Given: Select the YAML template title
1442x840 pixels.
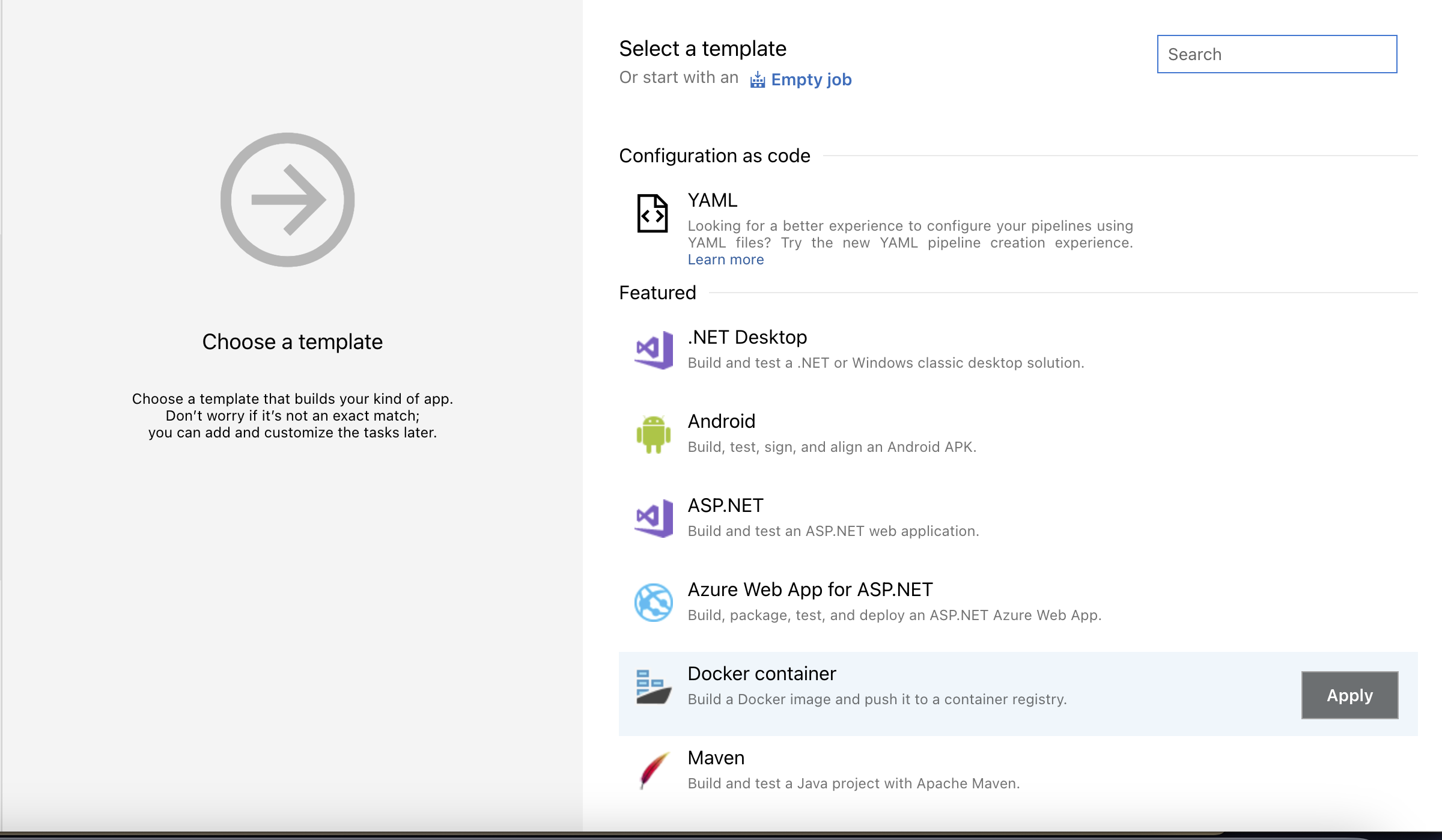Looking at the screenshot, I should 712,200.
